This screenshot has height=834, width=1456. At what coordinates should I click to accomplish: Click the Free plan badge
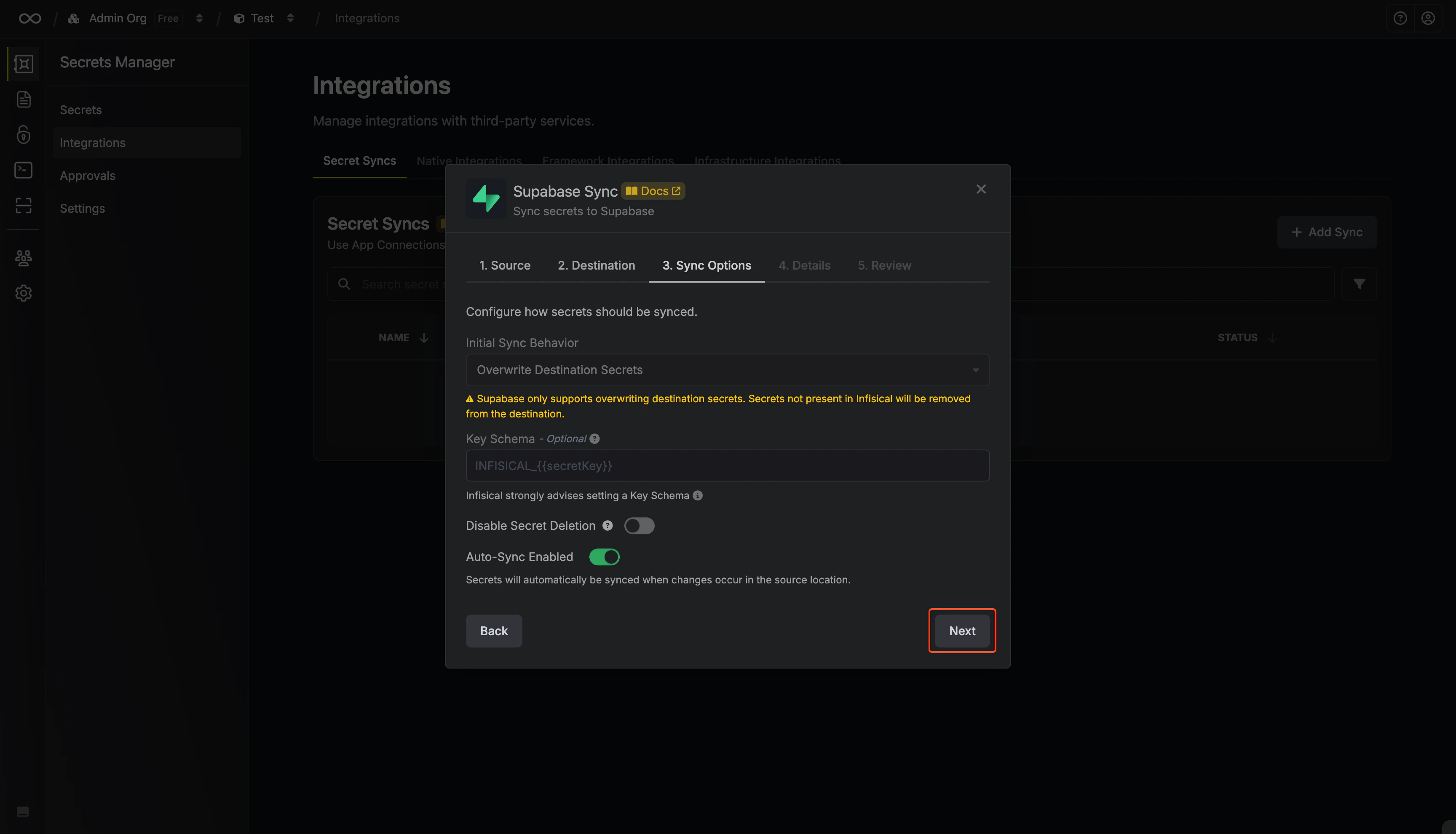[x=168, y=19]
